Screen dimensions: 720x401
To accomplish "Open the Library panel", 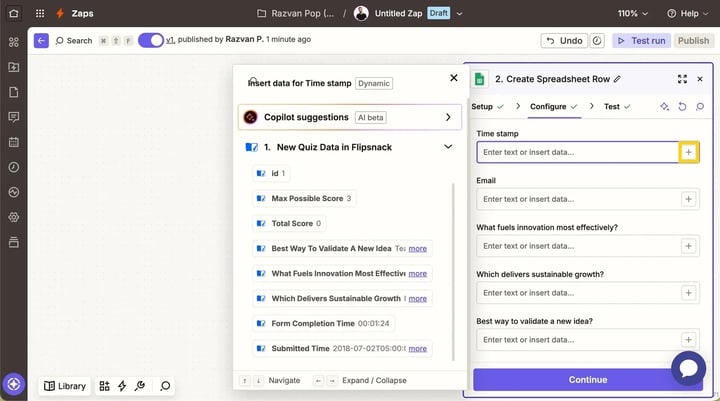I will pyautogui.click(x=65, y=386).
